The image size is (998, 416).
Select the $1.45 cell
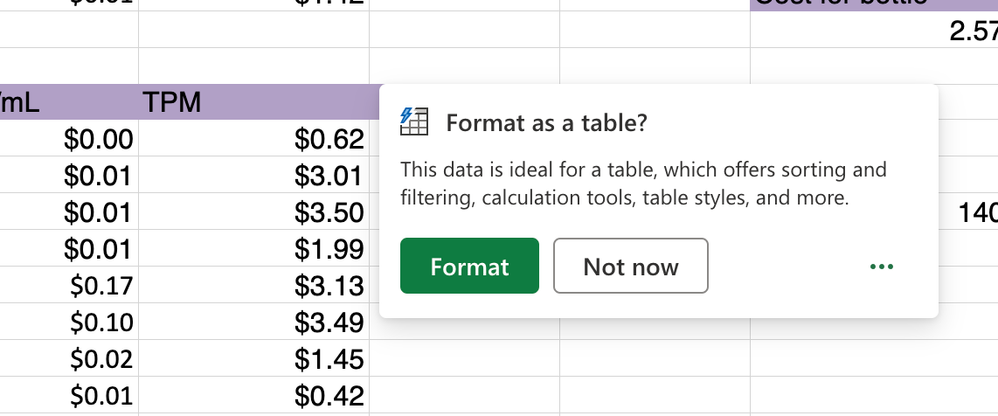[x=254, y=358]
